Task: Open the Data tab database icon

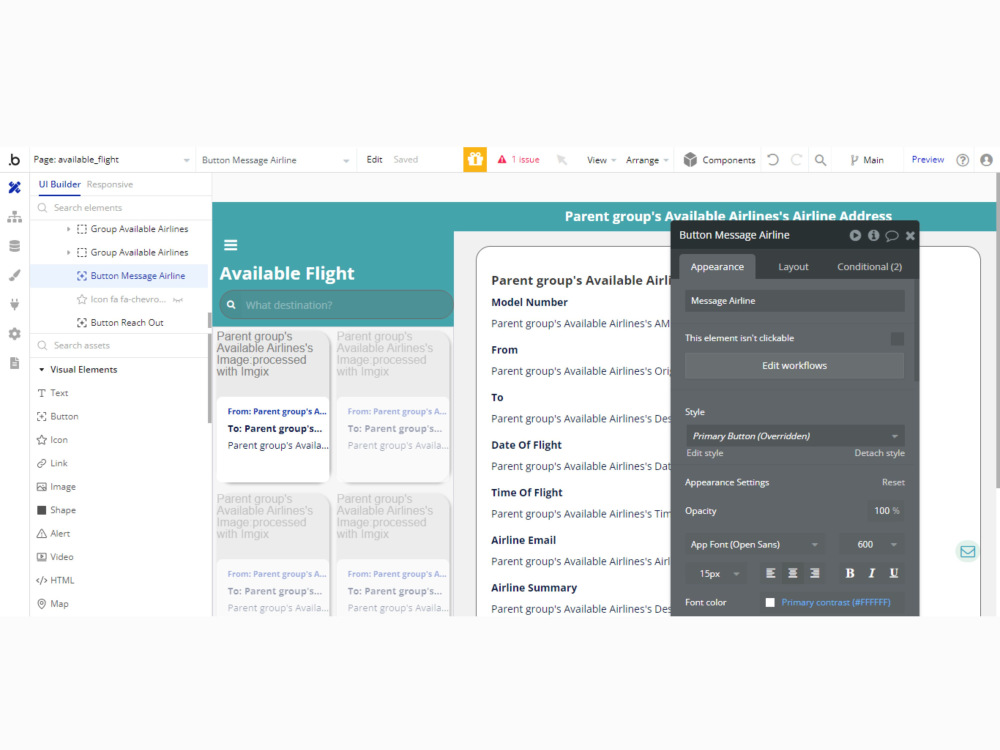Action: tap(14, 246)
